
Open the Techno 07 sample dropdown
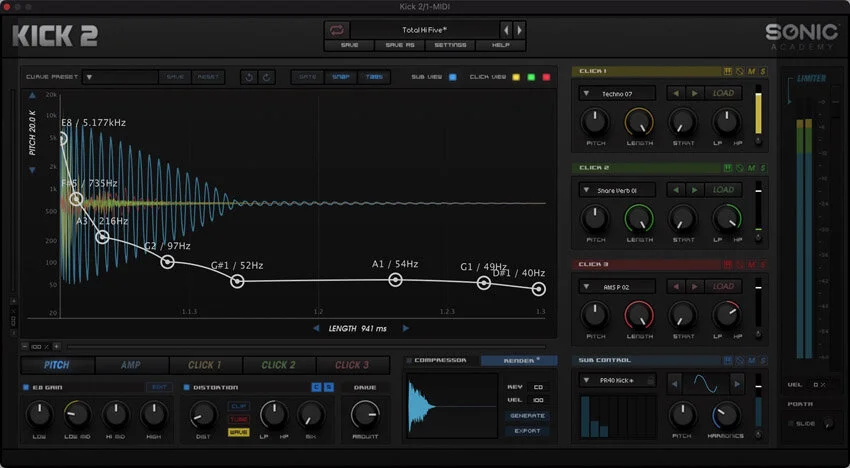(617, 93)
